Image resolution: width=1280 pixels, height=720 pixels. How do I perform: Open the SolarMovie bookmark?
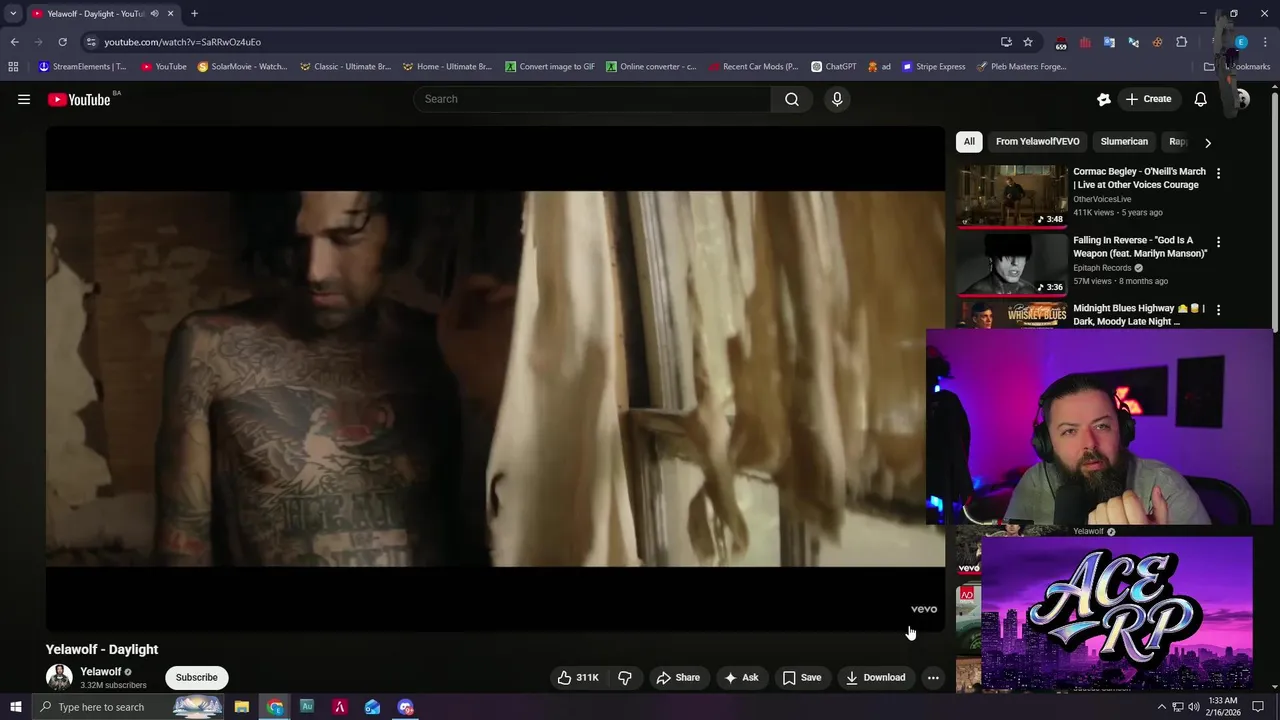pos(243,67)
